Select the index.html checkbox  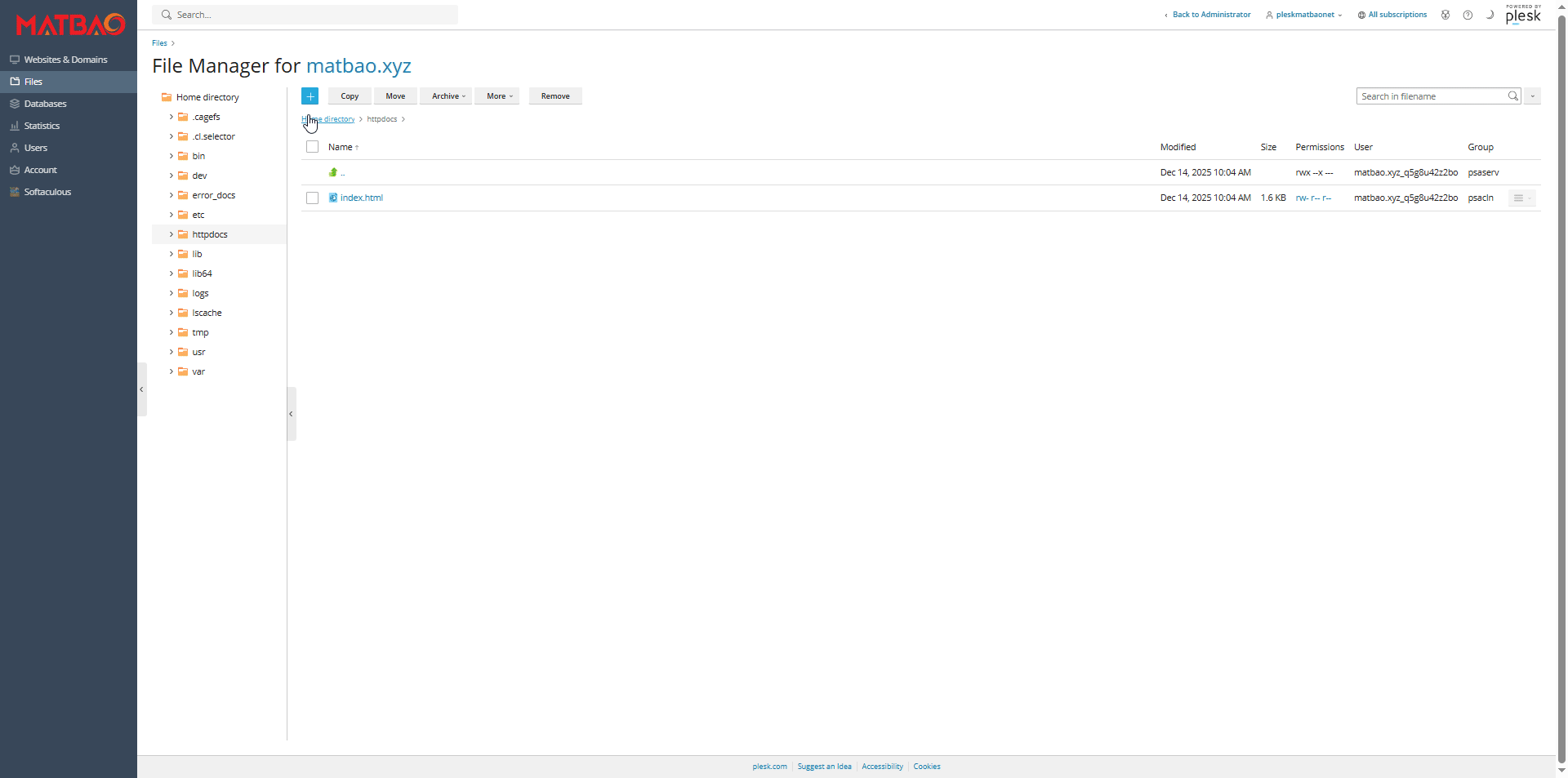point(312,198)
